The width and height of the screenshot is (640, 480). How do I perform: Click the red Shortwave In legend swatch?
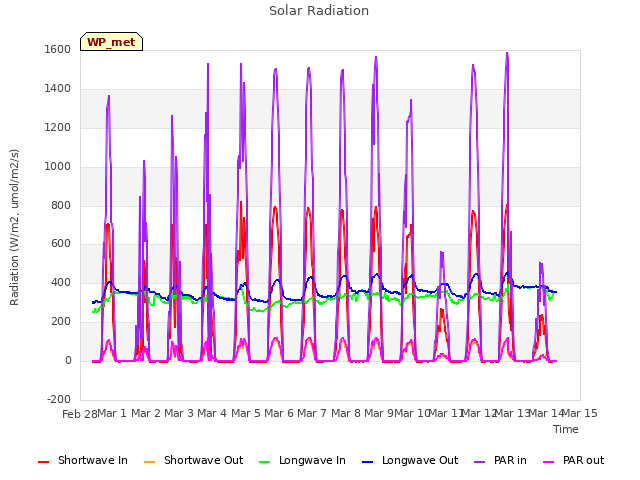(44, 462)
